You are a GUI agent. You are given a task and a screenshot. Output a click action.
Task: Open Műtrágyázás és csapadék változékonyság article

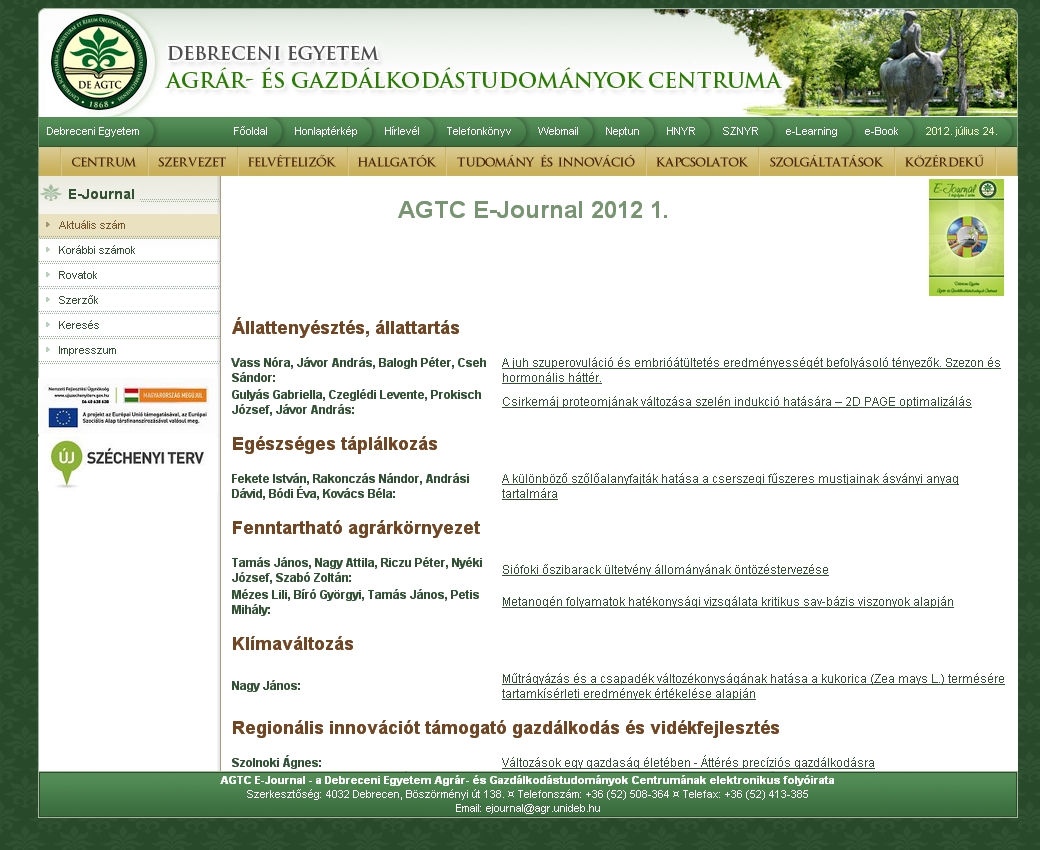coord(753,686)
